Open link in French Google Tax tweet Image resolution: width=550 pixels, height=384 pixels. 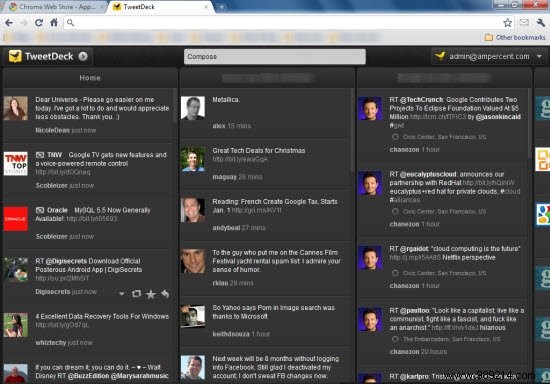pos(256,210)
